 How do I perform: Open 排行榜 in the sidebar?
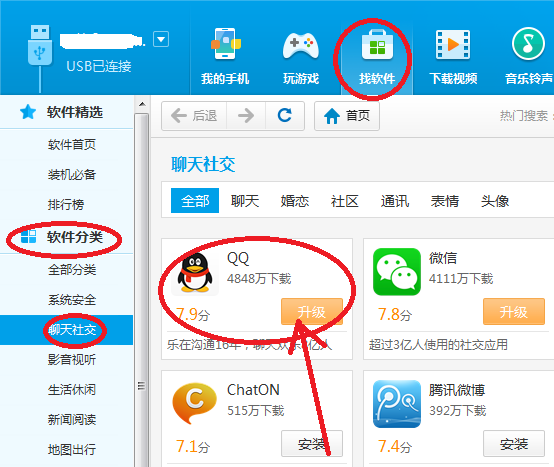[66, 205]
